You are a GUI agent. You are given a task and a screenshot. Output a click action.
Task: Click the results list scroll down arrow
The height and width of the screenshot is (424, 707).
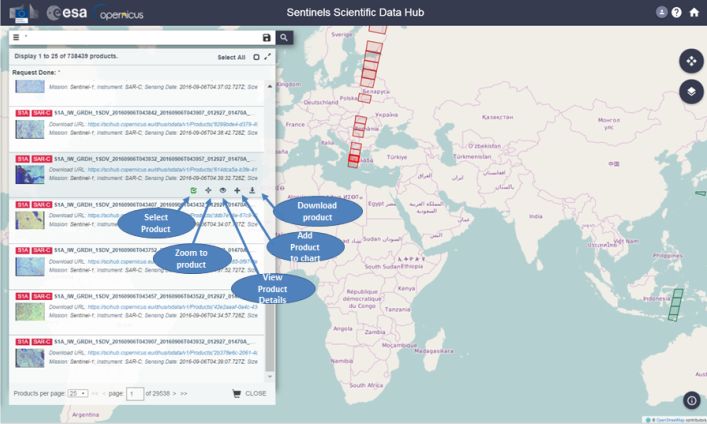[x=270, y=376]
